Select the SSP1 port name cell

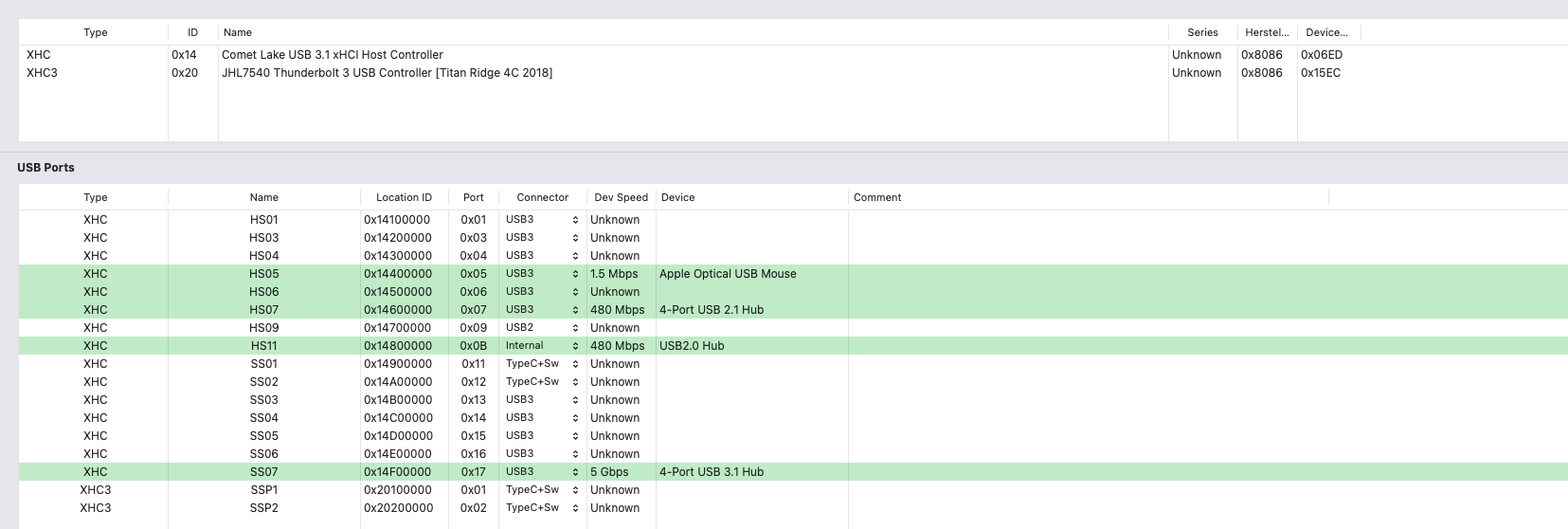pyautogui.click(x=264, y=490)
